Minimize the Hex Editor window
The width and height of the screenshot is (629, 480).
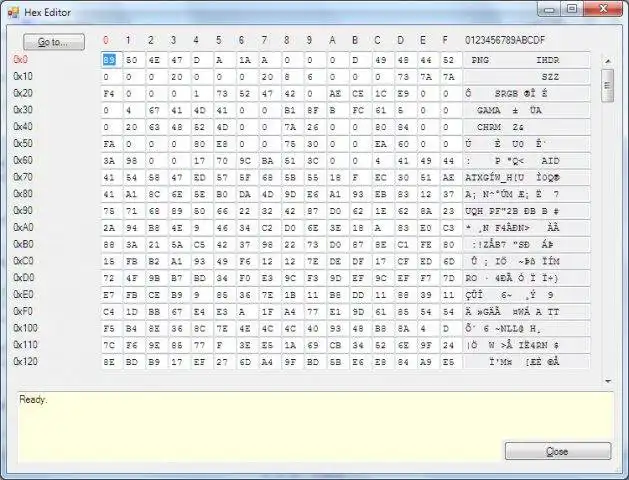[549, 10]
